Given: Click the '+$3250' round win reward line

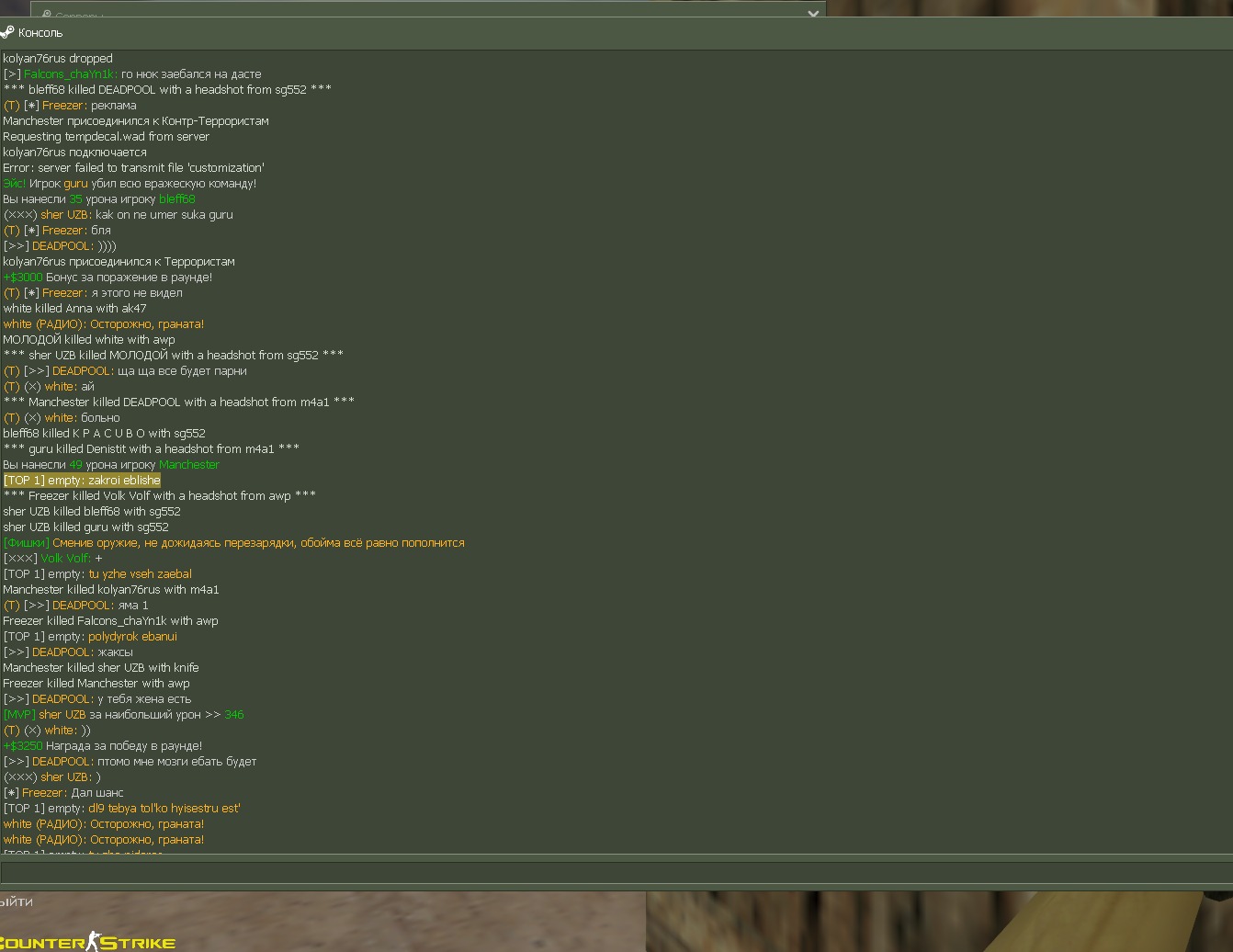Looking at the screenshot, I should [x=103, y=746].
